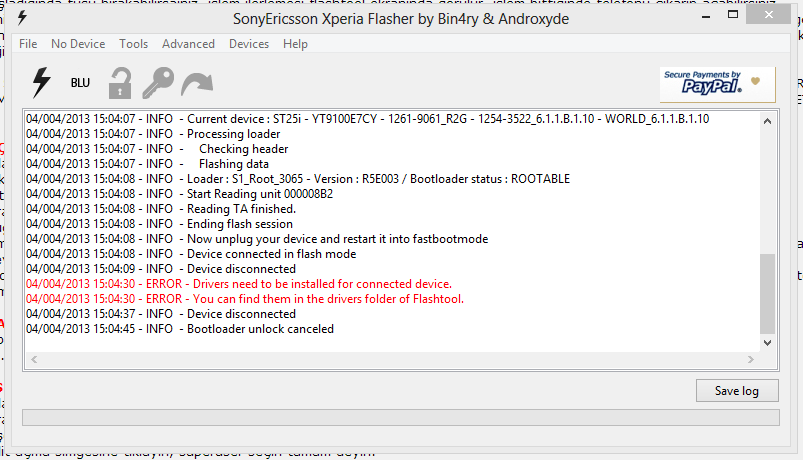
Task: Click the horizontal scrollbar left arrow
Action: (x=34, y=360)
